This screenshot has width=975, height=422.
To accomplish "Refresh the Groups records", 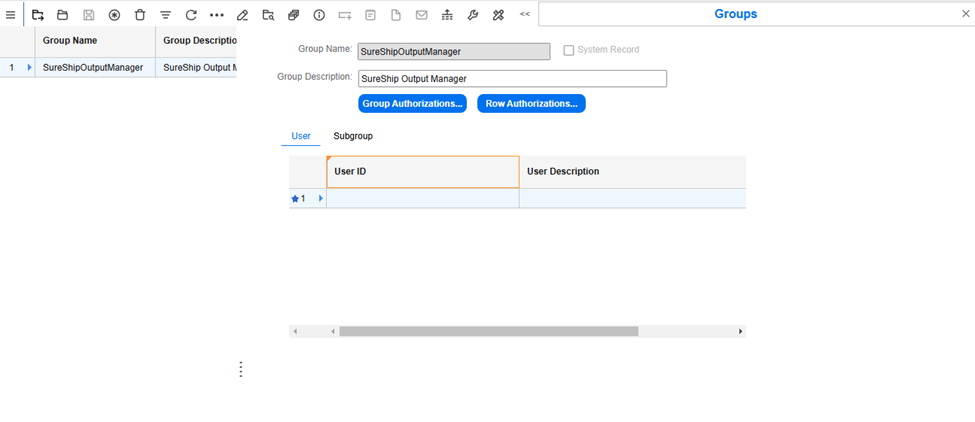I will [x=191, y=15].
